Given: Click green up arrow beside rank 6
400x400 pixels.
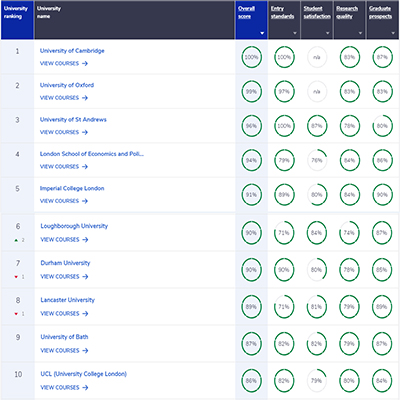Looking at the screenshot, I should tap(16, 240).
